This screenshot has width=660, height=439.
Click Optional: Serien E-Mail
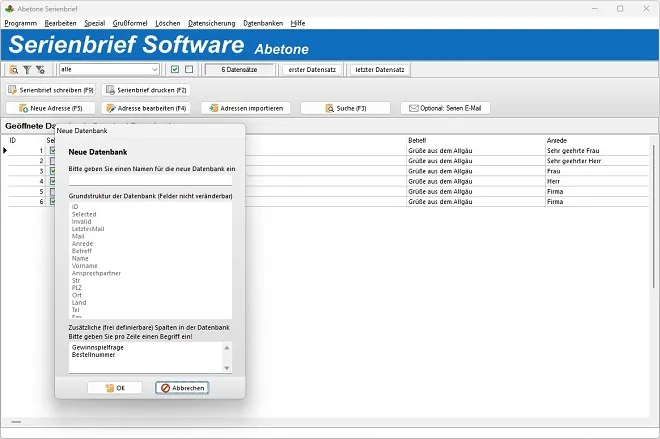tap(445, 108)
